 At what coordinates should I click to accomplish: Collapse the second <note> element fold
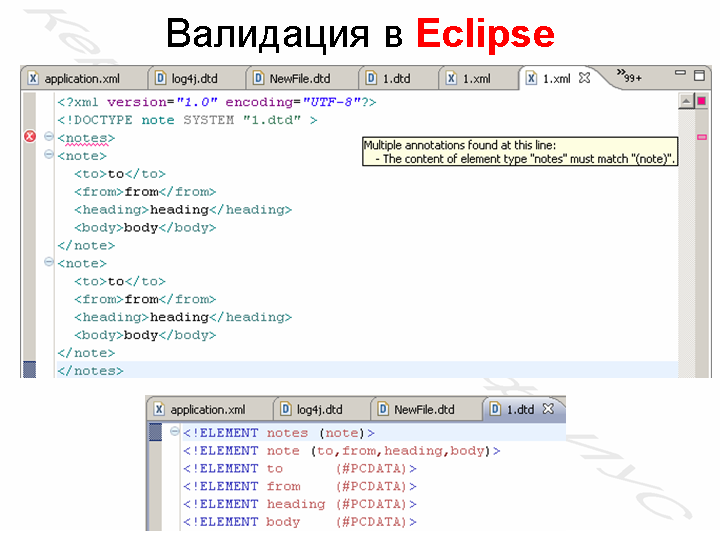49,262
